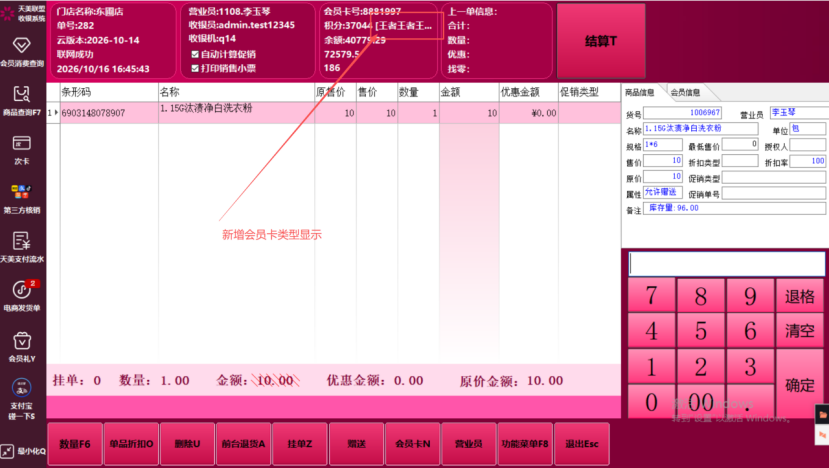Open 会员礼Y bag icon
The height and width of the screenshot is (468, 829).
(22, 341)
